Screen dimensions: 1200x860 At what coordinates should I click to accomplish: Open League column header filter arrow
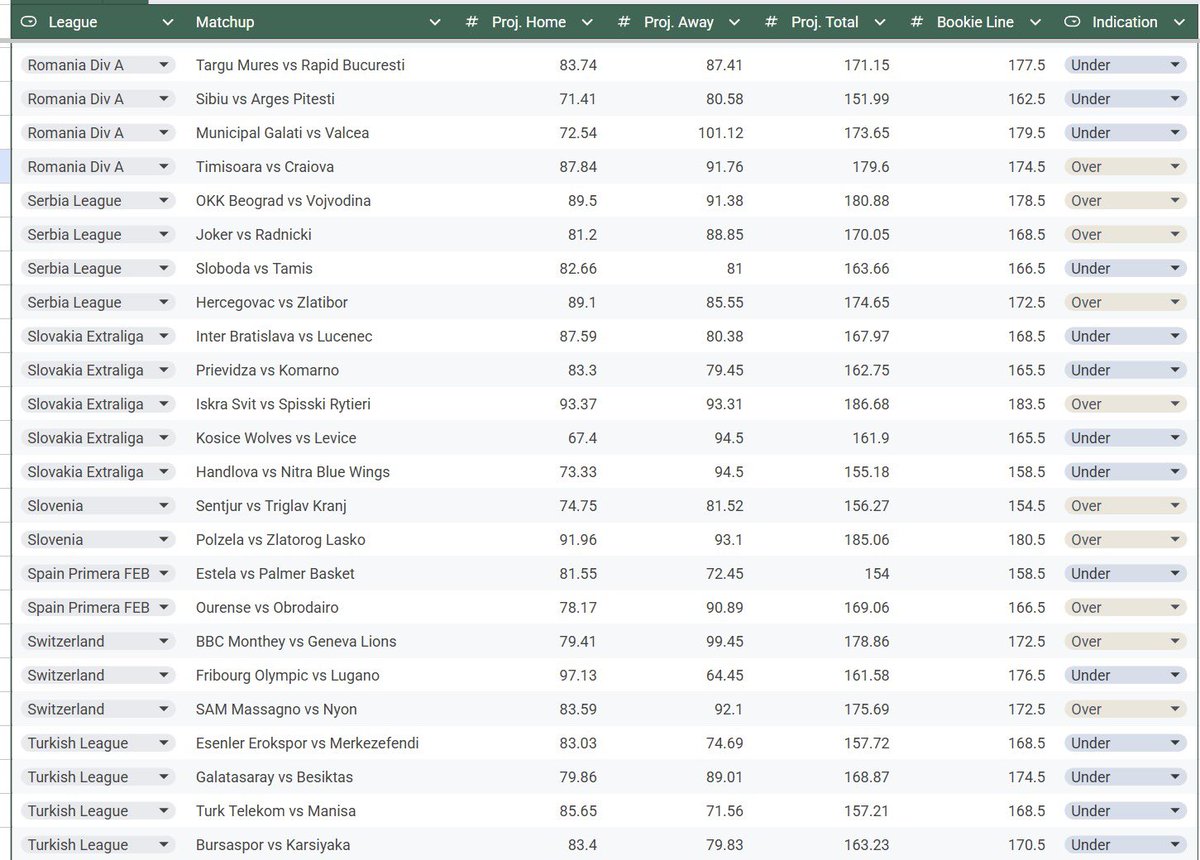(167, 22)
